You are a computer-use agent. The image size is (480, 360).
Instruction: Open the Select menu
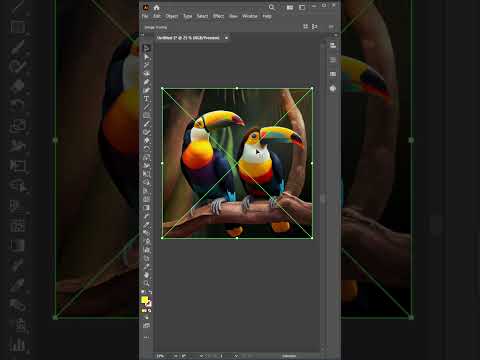tap(202, 16)
